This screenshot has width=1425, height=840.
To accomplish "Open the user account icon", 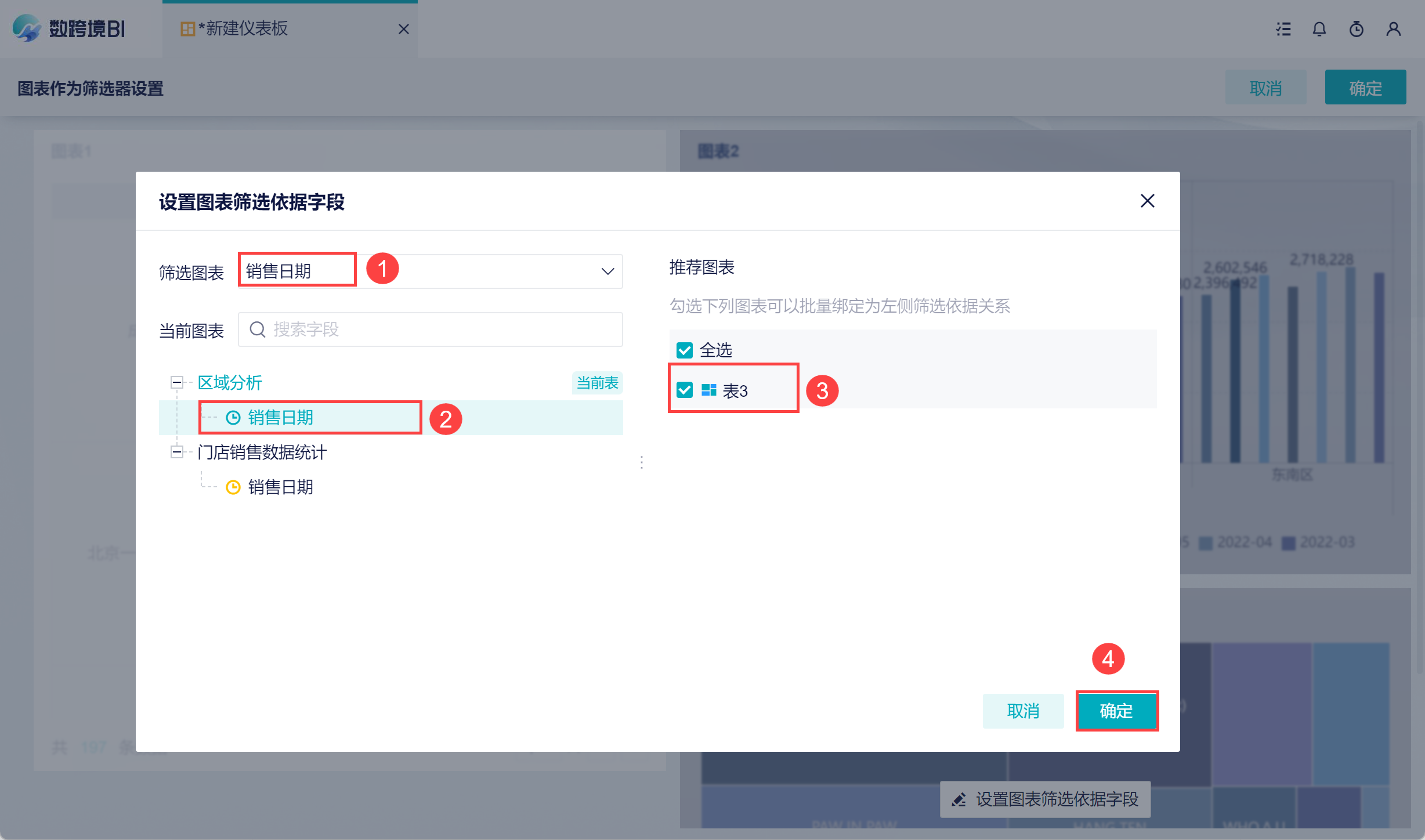I will click(1394, 29).
